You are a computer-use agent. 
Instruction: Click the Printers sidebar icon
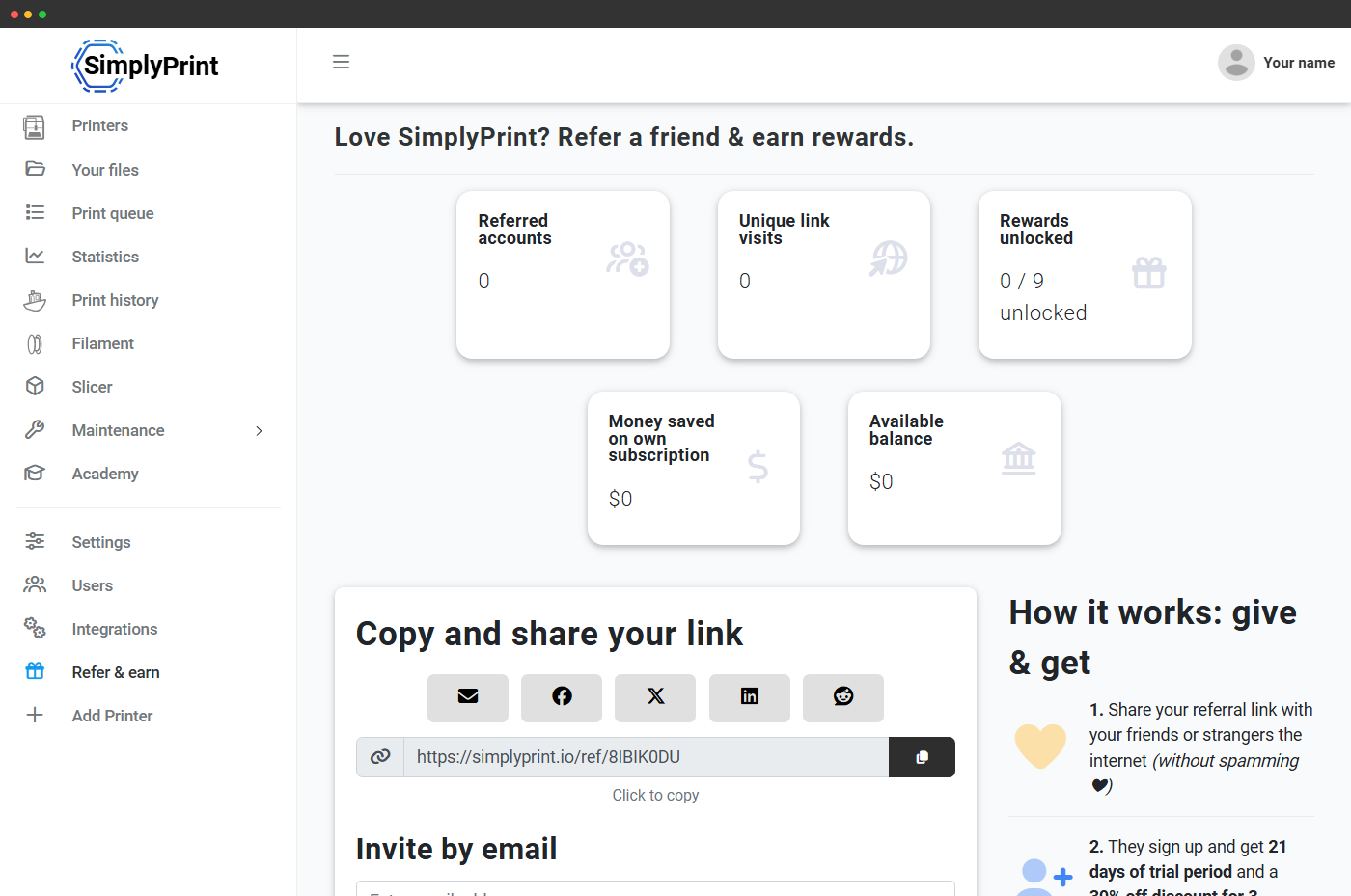(35, 126)
